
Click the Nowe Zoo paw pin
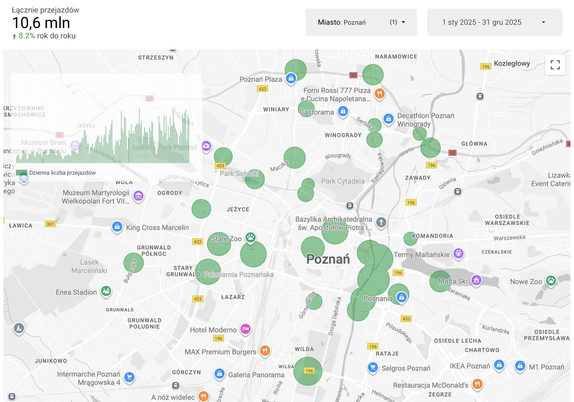tap(551, 281)
